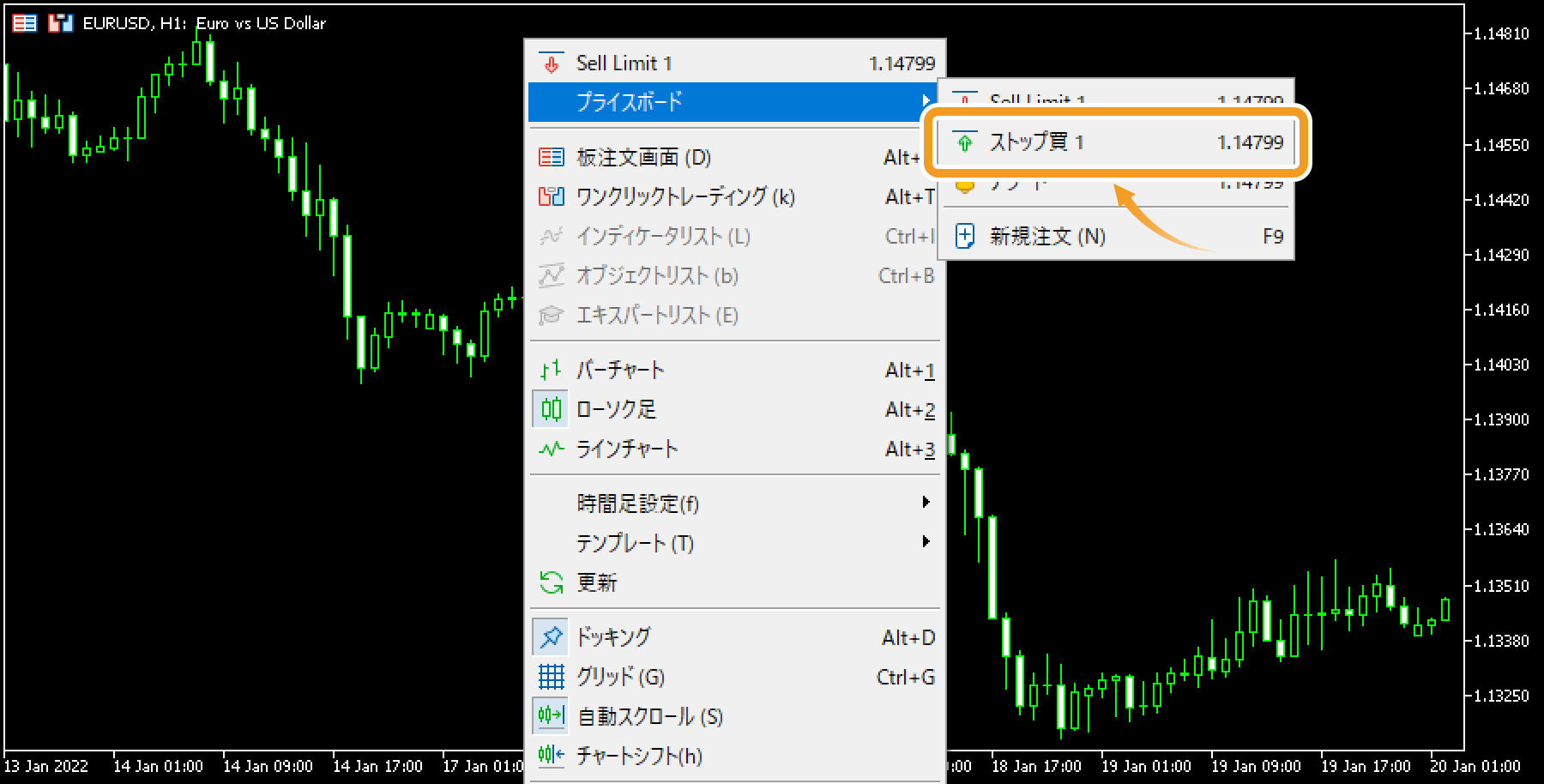
Task: Click the auto scroll icon
Action: [552, 715]
